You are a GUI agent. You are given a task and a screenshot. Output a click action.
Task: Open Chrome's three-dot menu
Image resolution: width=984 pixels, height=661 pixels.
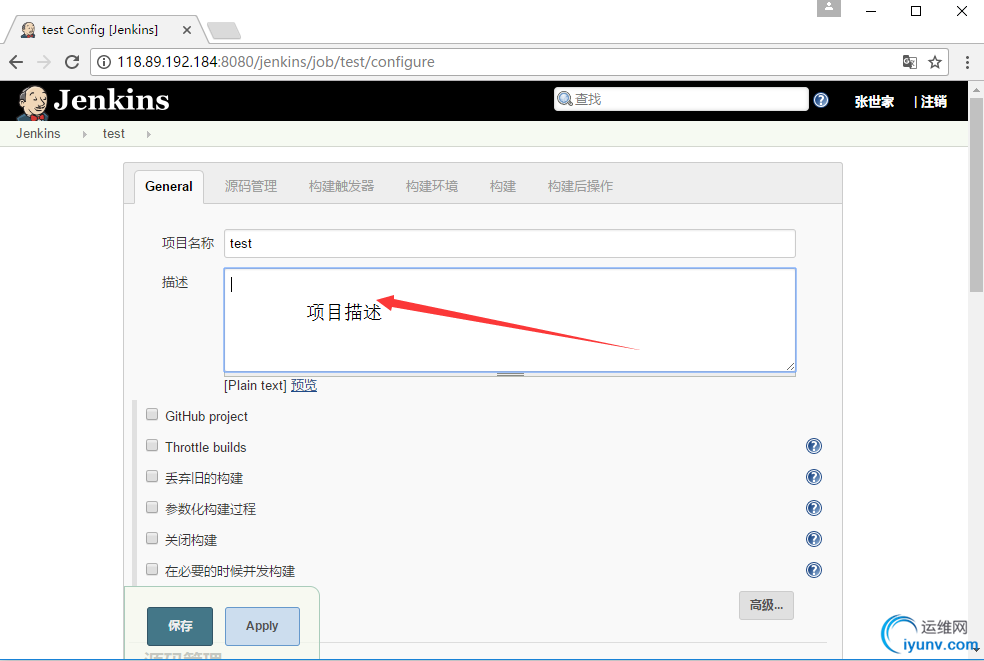967,62
